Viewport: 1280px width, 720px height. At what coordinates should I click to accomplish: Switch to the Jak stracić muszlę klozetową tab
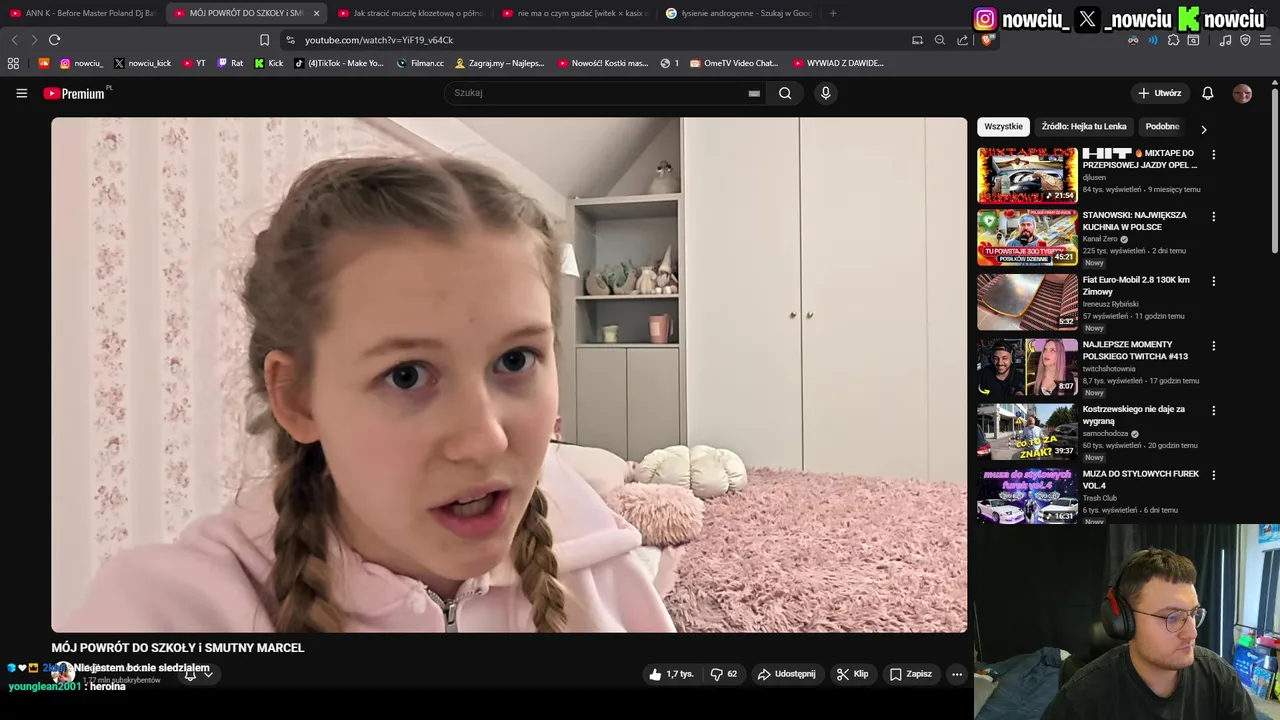click(x=410, y=13)
